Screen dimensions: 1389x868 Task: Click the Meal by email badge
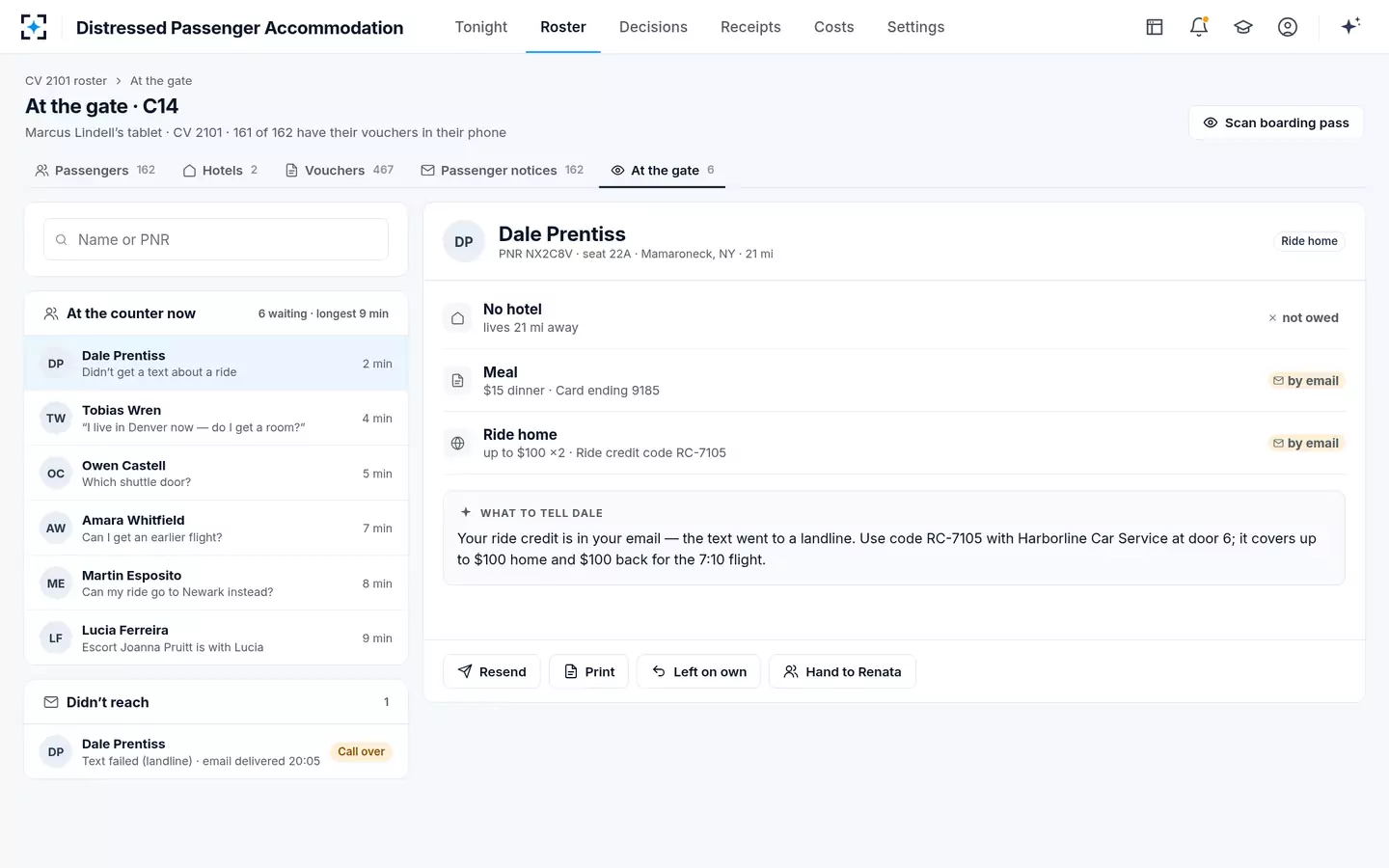[1306, 381]
